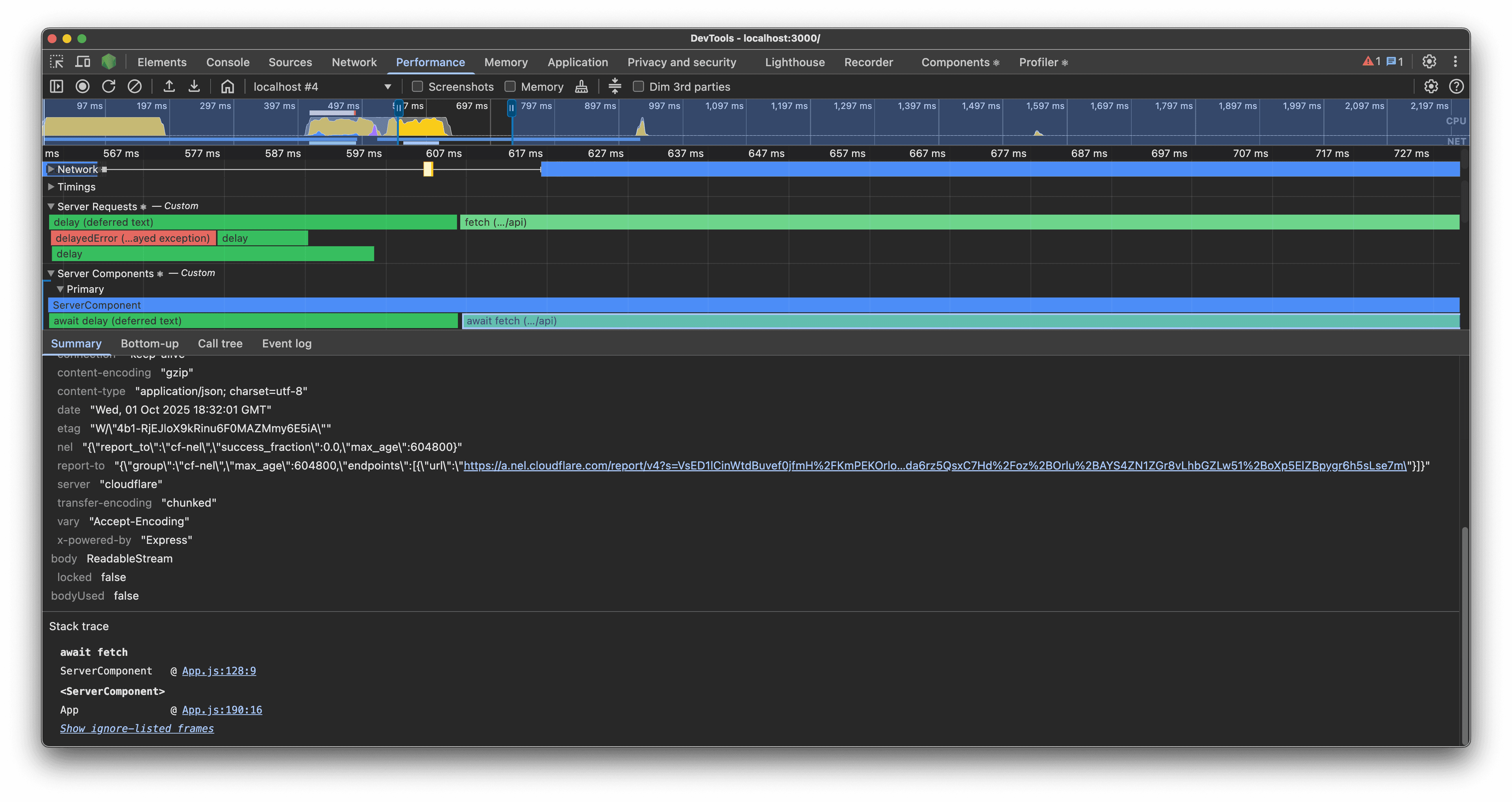Open the DevTools three-dot more menu
This screenshot has width=1512, height=802.
pos(1456,62)
